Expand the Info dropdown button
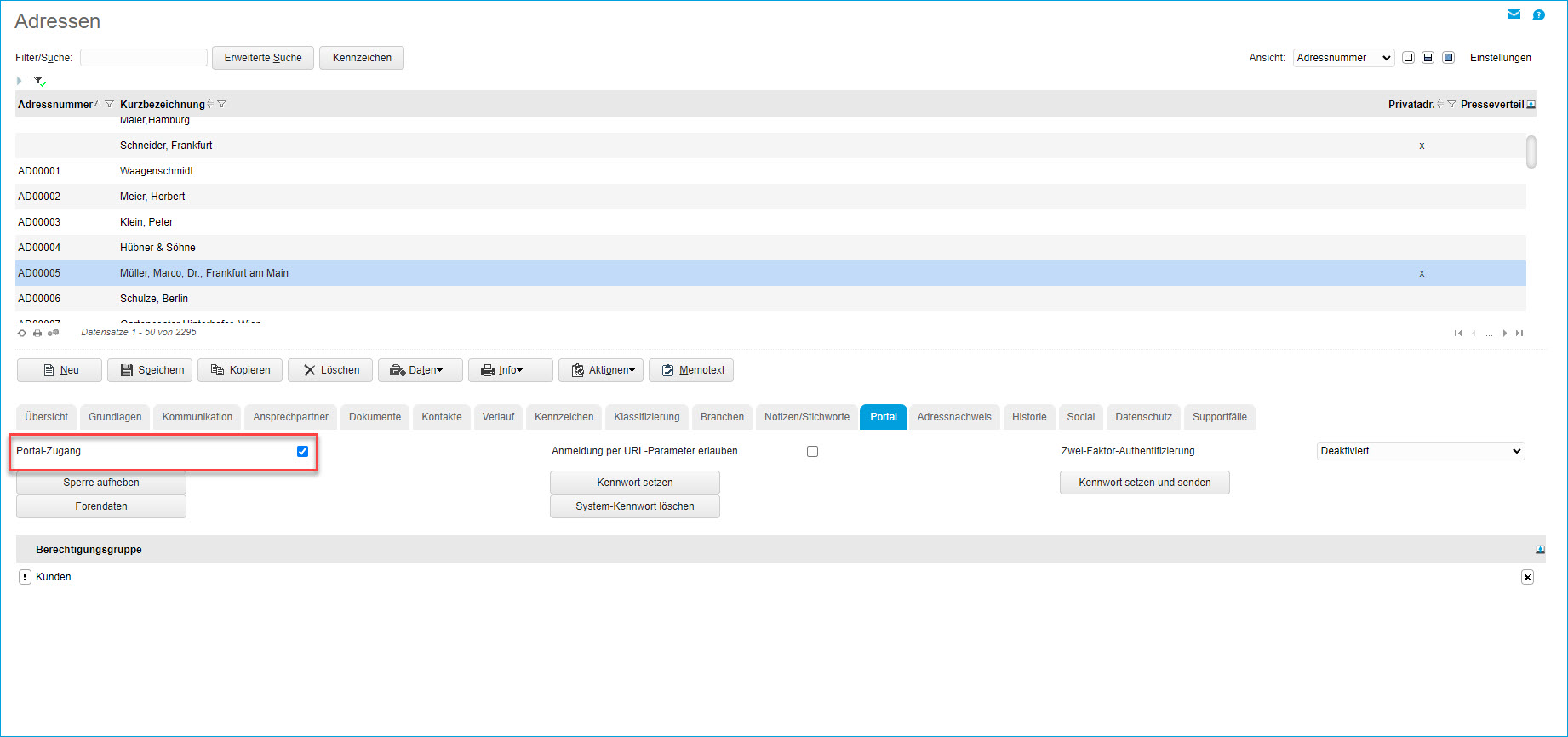Screen dimensions: 1568x737 511,370
